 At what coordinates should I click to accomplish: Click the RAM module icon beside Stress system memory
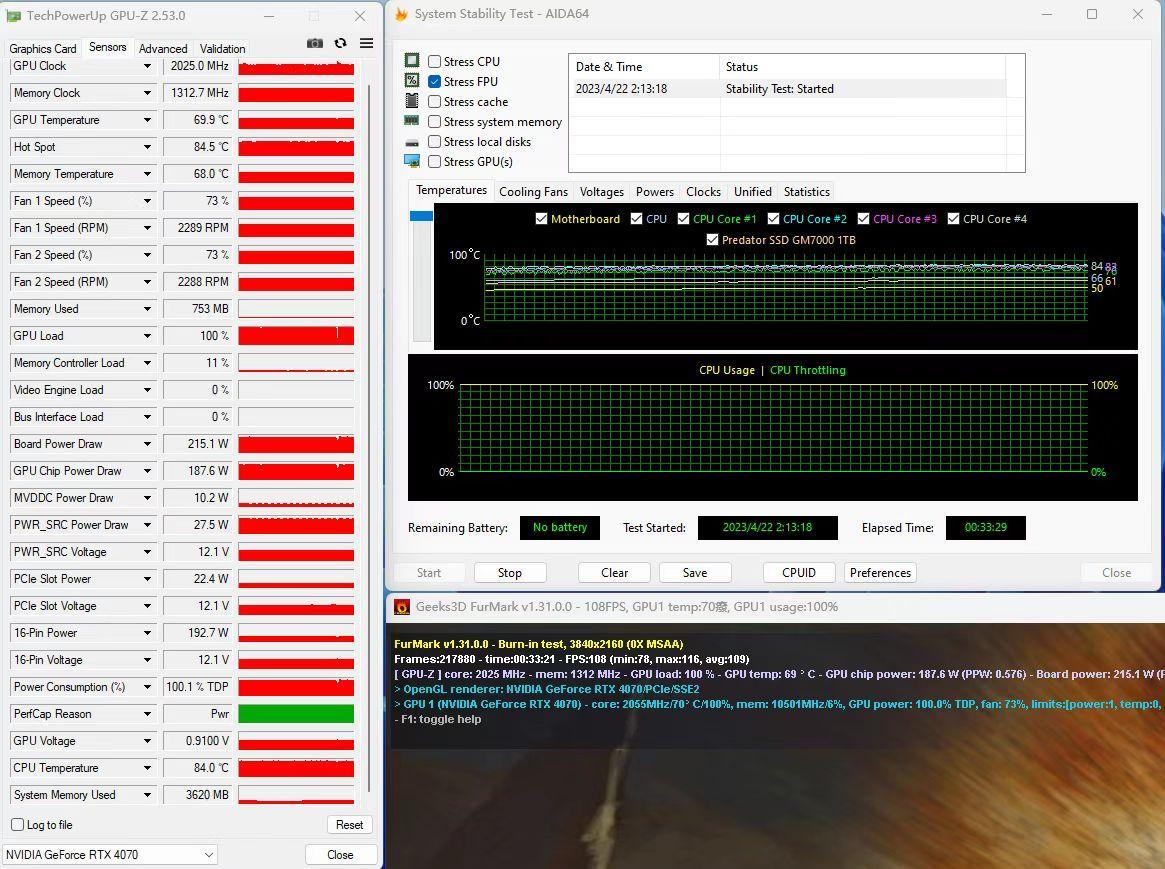(412, 120)
